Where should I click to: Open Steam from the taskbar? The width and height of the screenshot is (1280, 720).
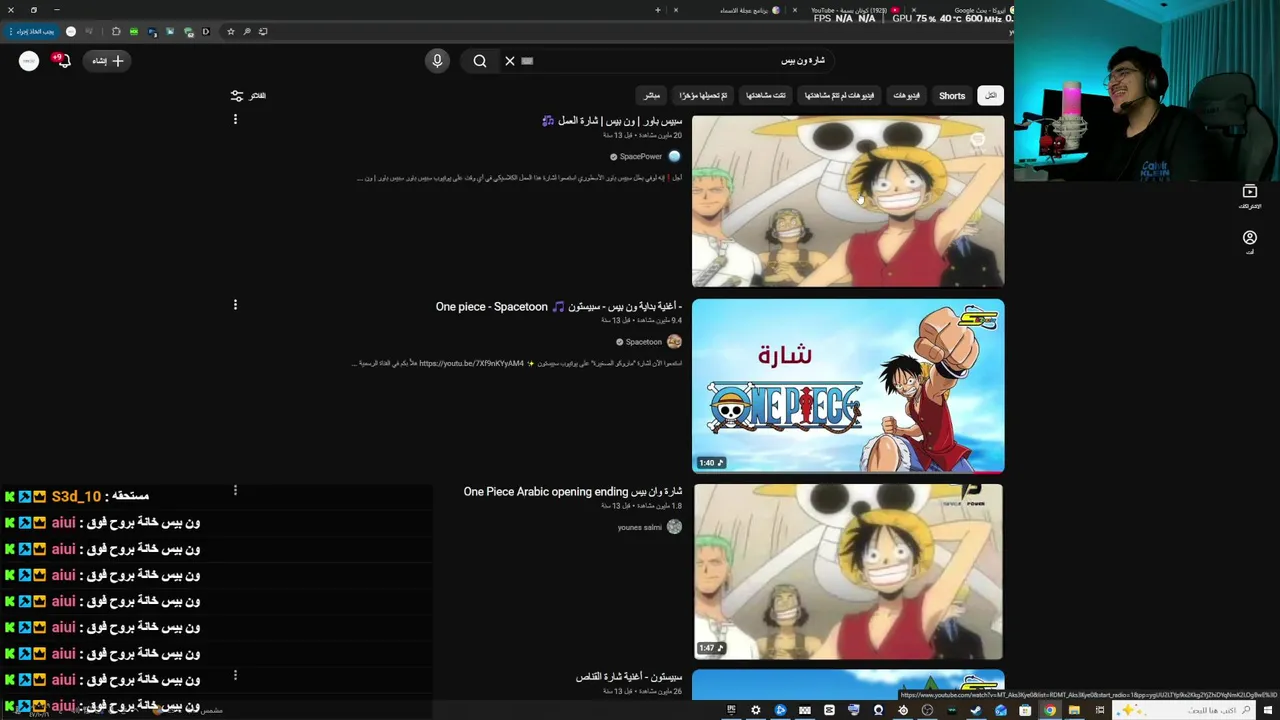[976, 710]
